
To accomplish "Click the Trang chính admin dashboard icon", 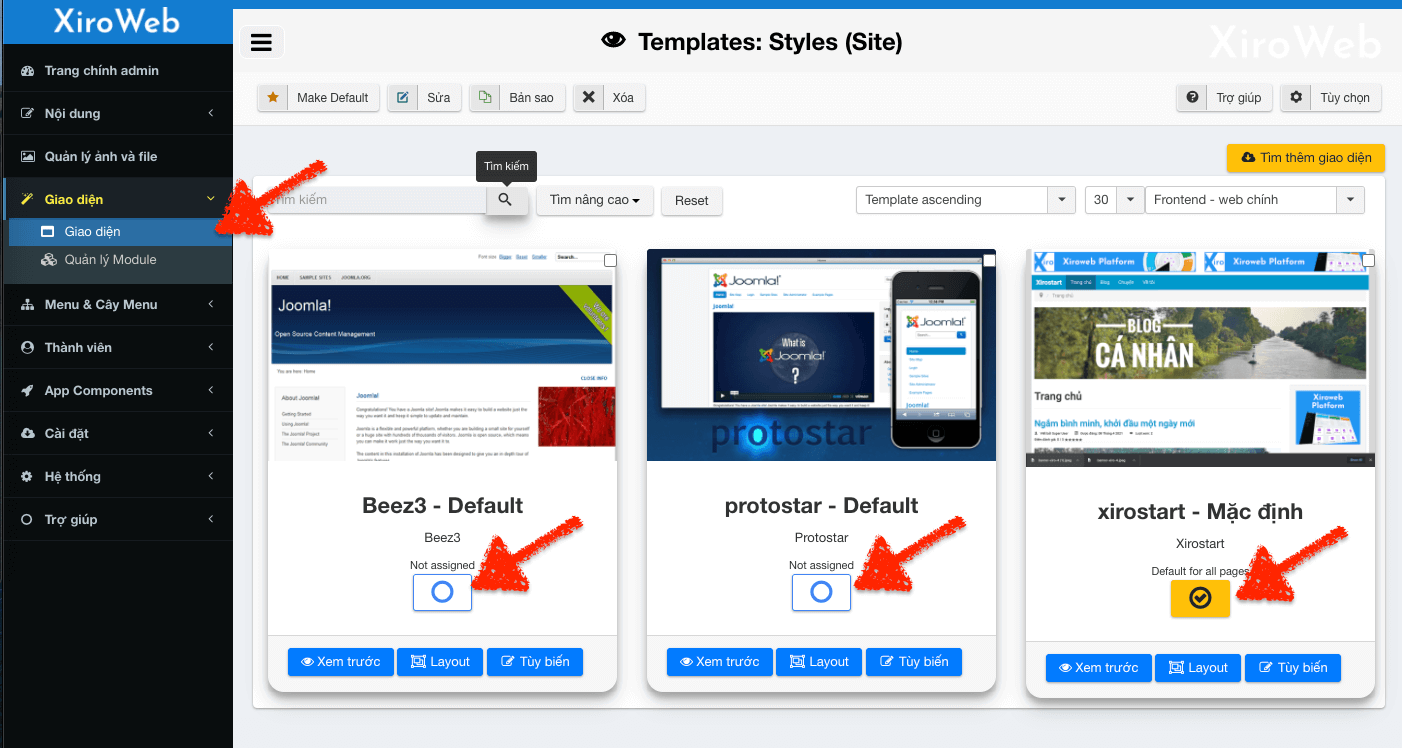I will [x=28, y=71].
